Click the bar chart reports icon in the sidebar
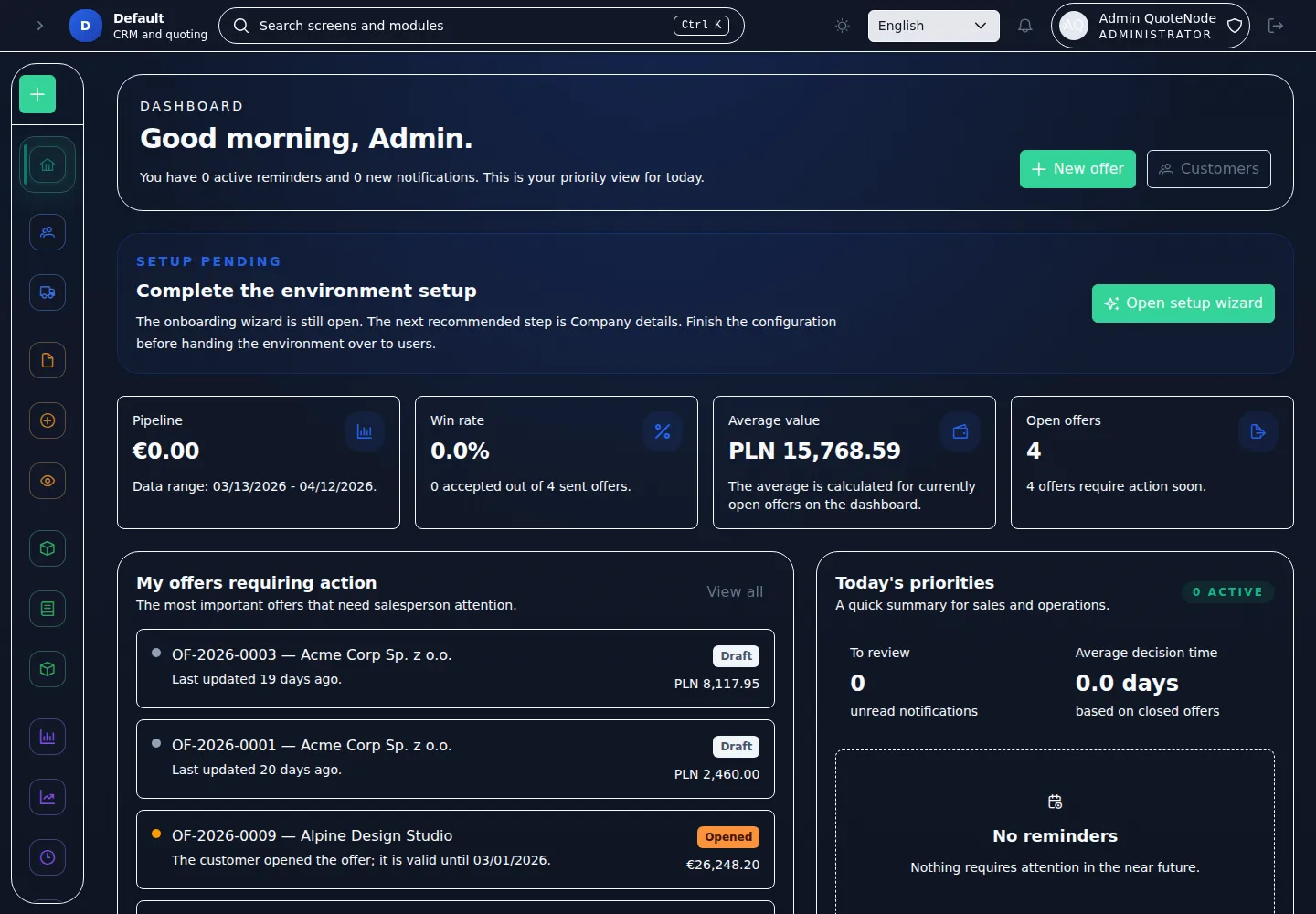The width and height of the screenshot is (1316, 914). click(x=47, y=737)
